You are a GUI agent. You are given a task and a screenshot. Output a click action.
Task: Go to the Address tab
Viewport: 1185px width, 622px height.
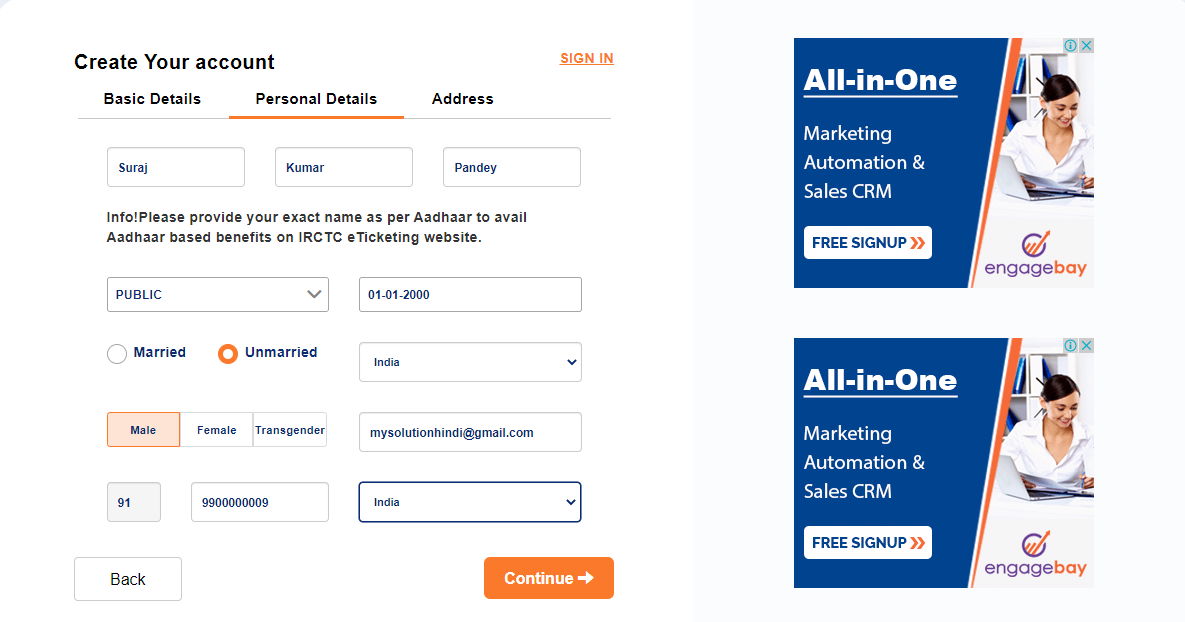[x=462, y=99]
